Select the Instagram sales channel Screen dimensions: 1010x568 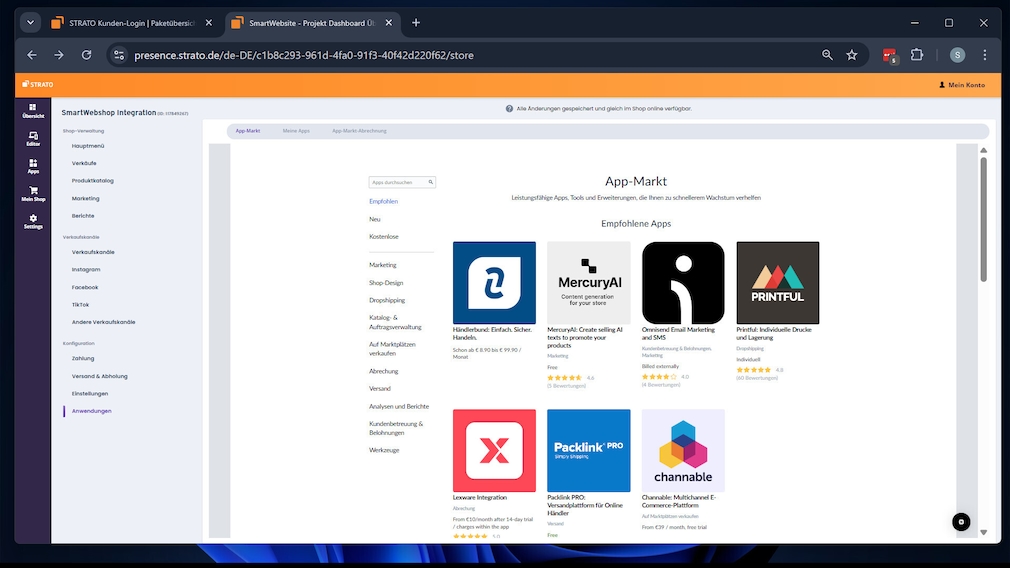pyautogui.click(x=86, y=270)
